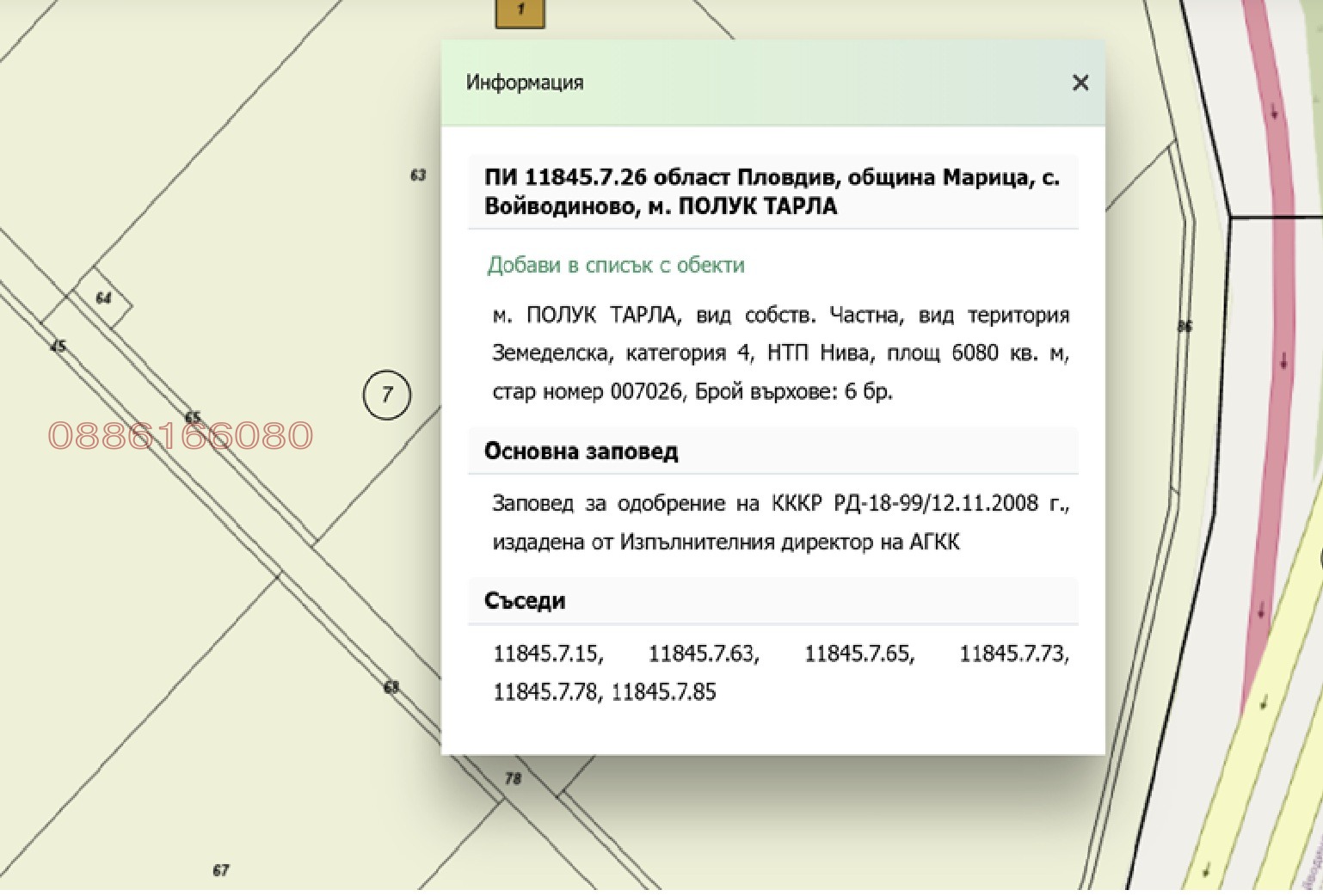The width and height of the screenshot is (1323, 896).
Task: Select neighbor parcel 11845.7.78
Action: click(x=548, y=691)
